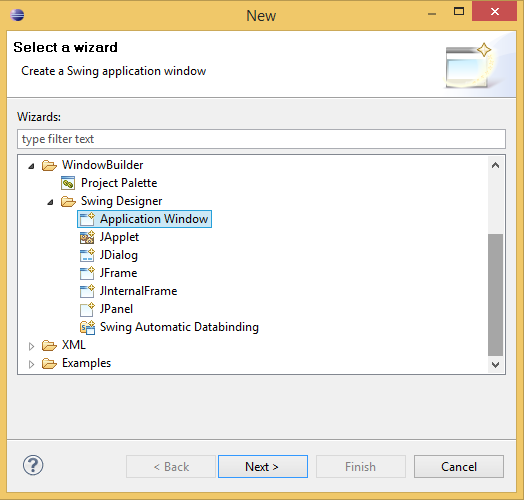Image resolution: width=524 pixels, height=500 pixels.
Task: Select the JPanel wizard entry
Action: pos(116,309)
